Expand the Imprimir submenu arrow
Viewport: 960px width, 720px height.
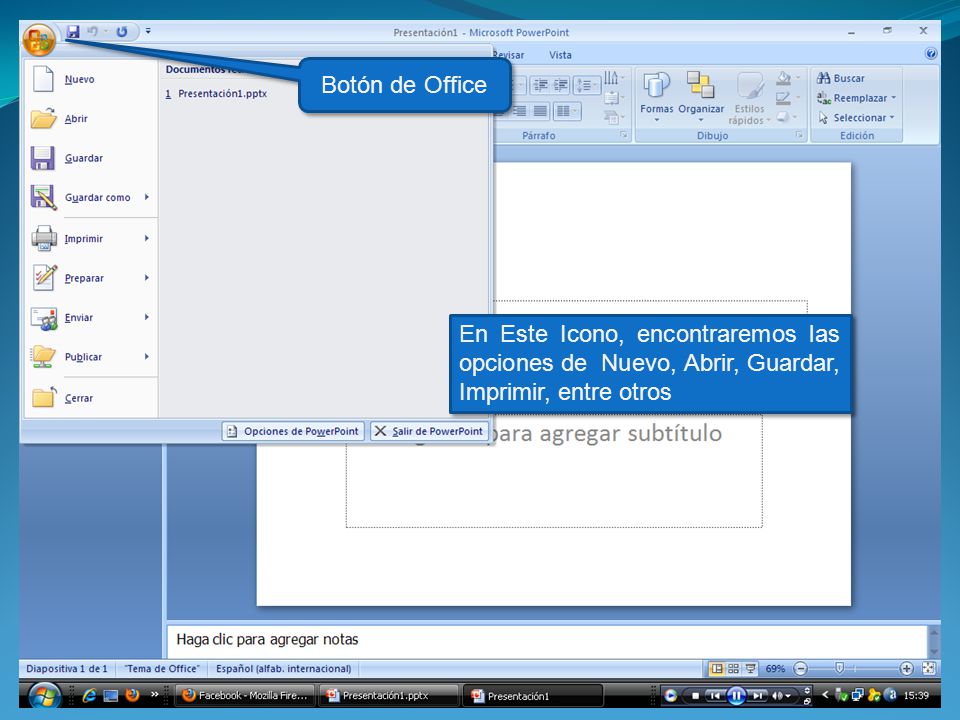[x=147, y=238]
